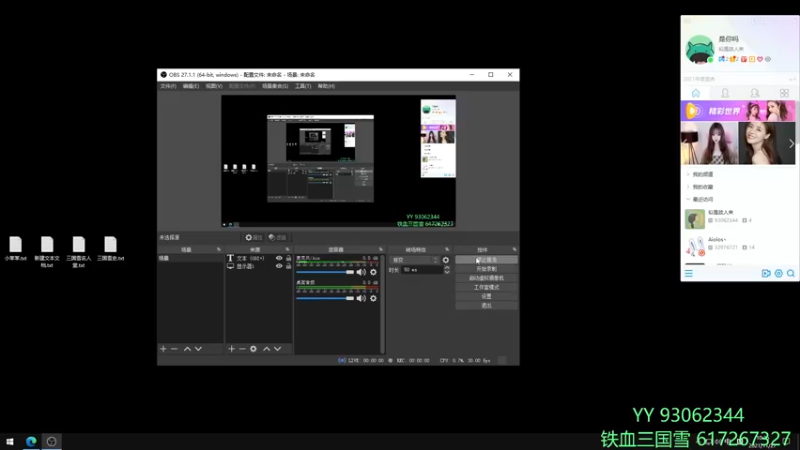800x450 pixels.
Task: Click YY search magnifier icon
Action: pos(791,274)
